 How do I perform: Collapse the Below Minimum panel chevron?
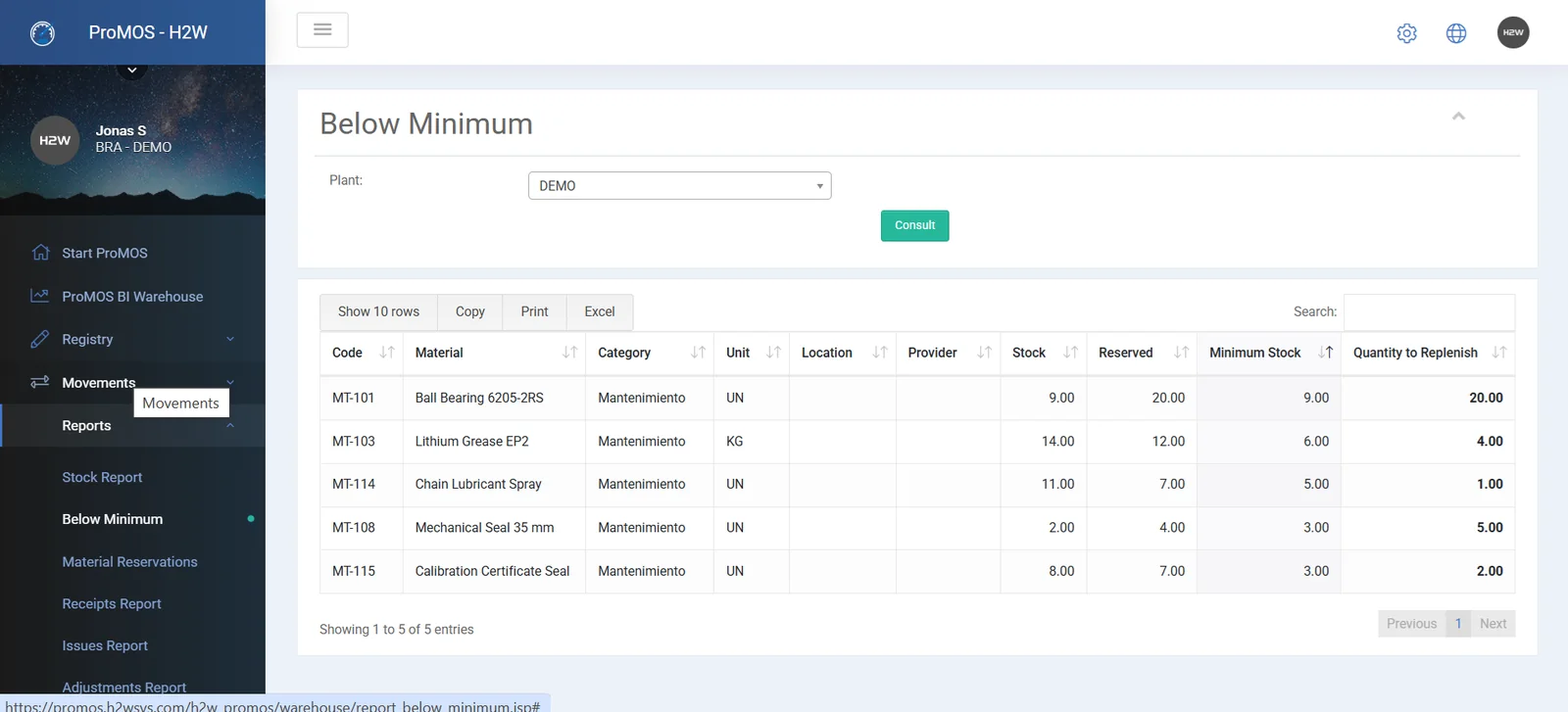click(x=1458, y=117)
